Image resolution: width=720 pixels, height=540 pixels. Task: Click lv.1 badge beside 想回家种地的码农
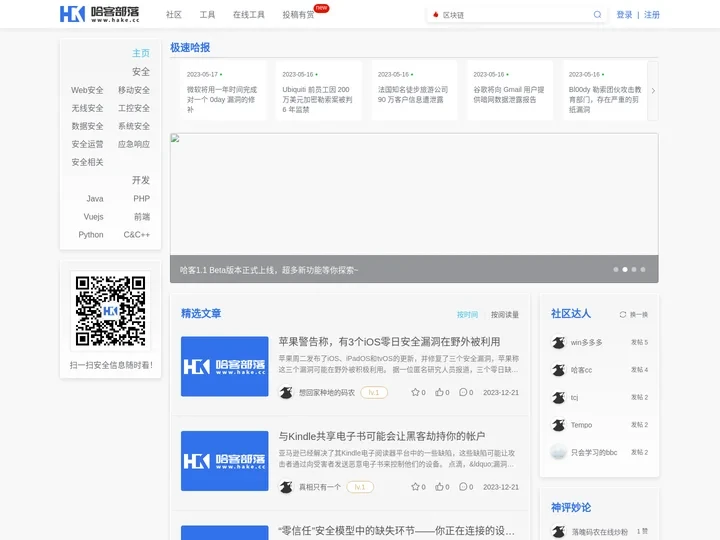point(374,393)
